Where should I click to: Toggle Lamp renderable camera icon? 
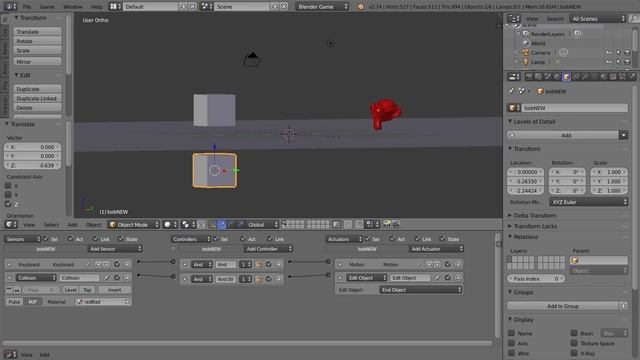point(627,62)
